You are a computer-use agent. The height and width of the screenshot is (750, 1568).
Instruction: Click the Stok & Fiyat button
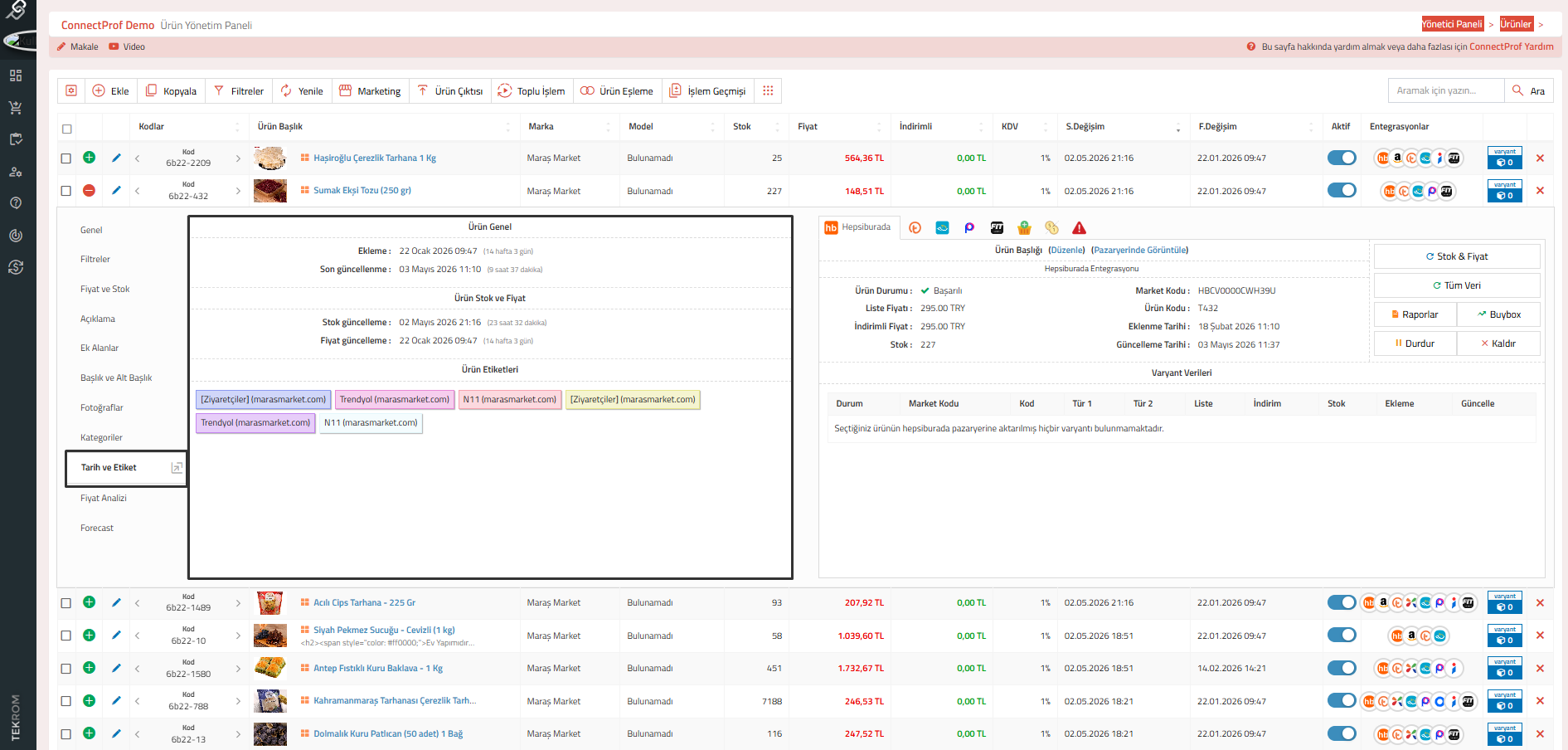(x=1457, y=256)
